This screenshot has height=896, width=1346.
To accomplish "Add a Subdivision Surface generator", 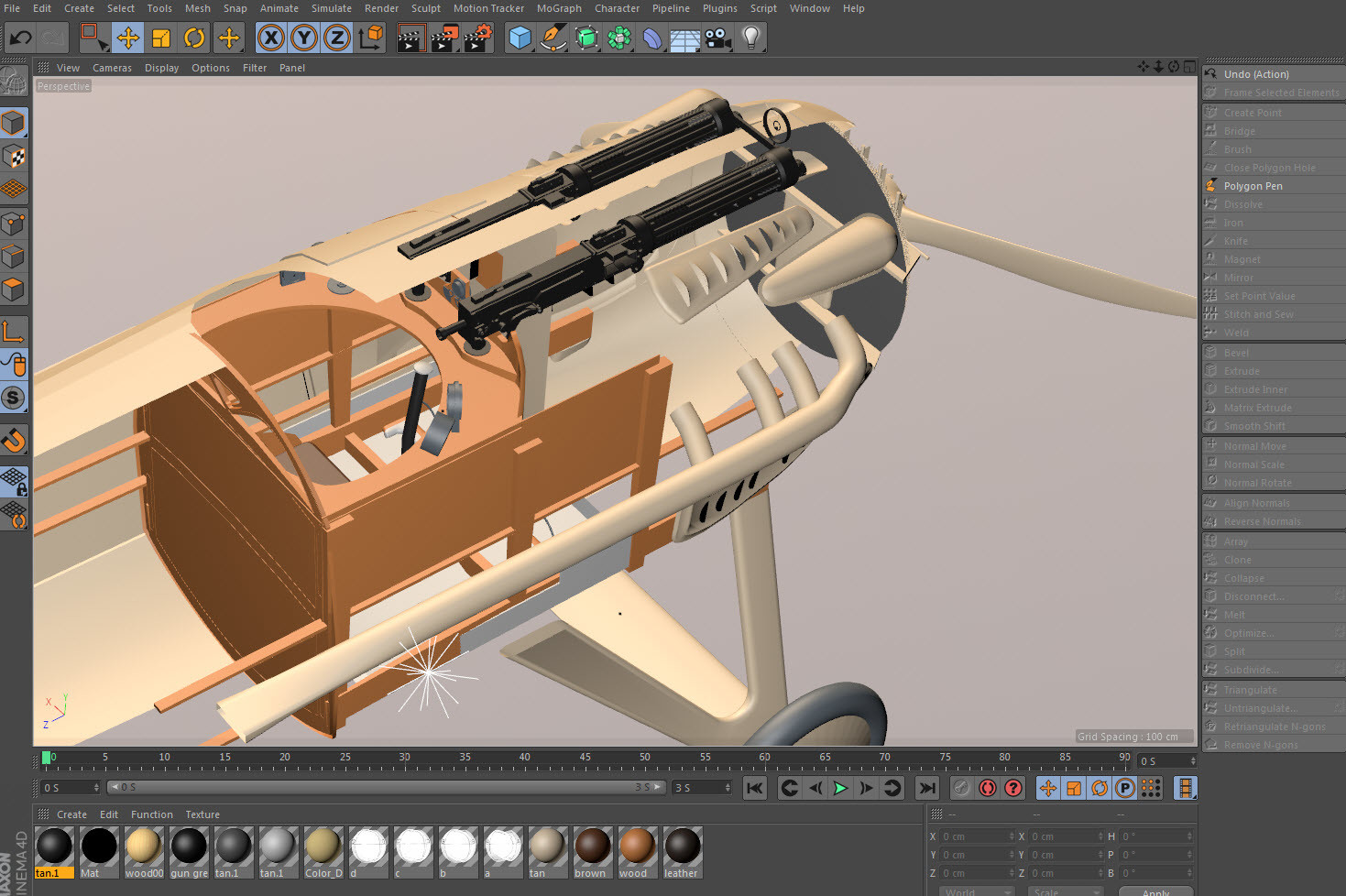I will [x=586, y=38].
